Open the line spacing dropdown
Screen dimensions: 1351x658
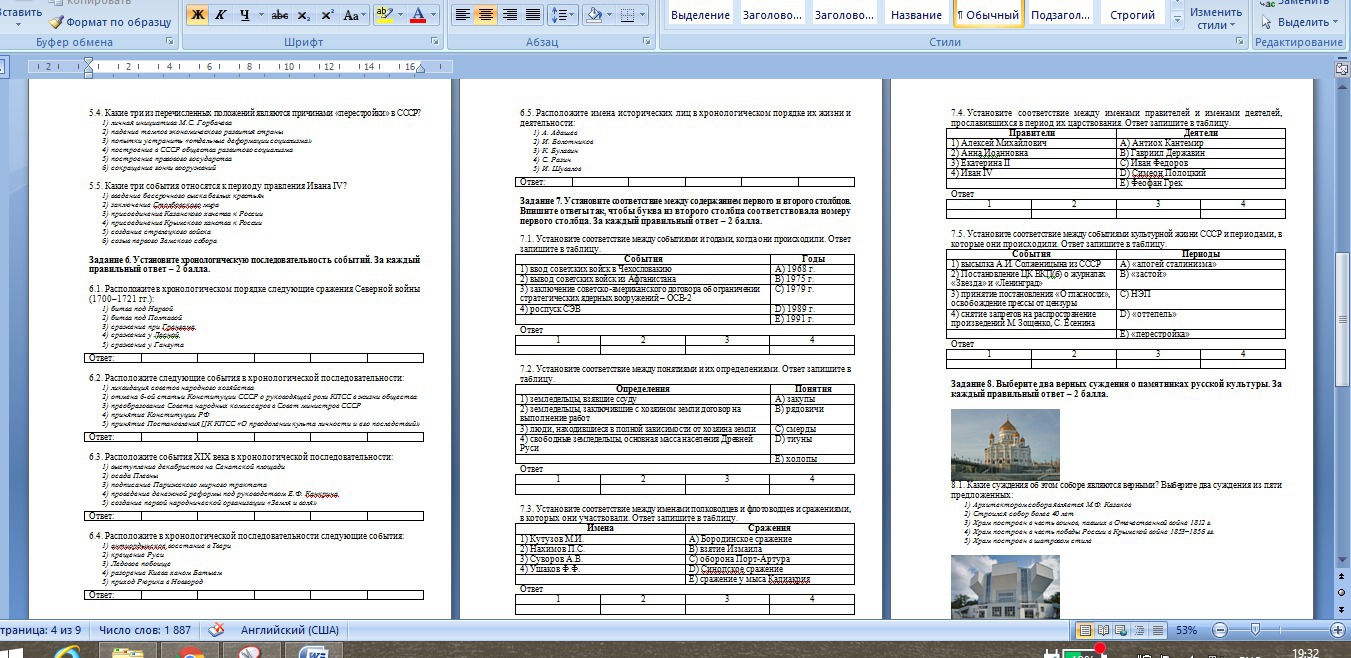coord(564,15)
